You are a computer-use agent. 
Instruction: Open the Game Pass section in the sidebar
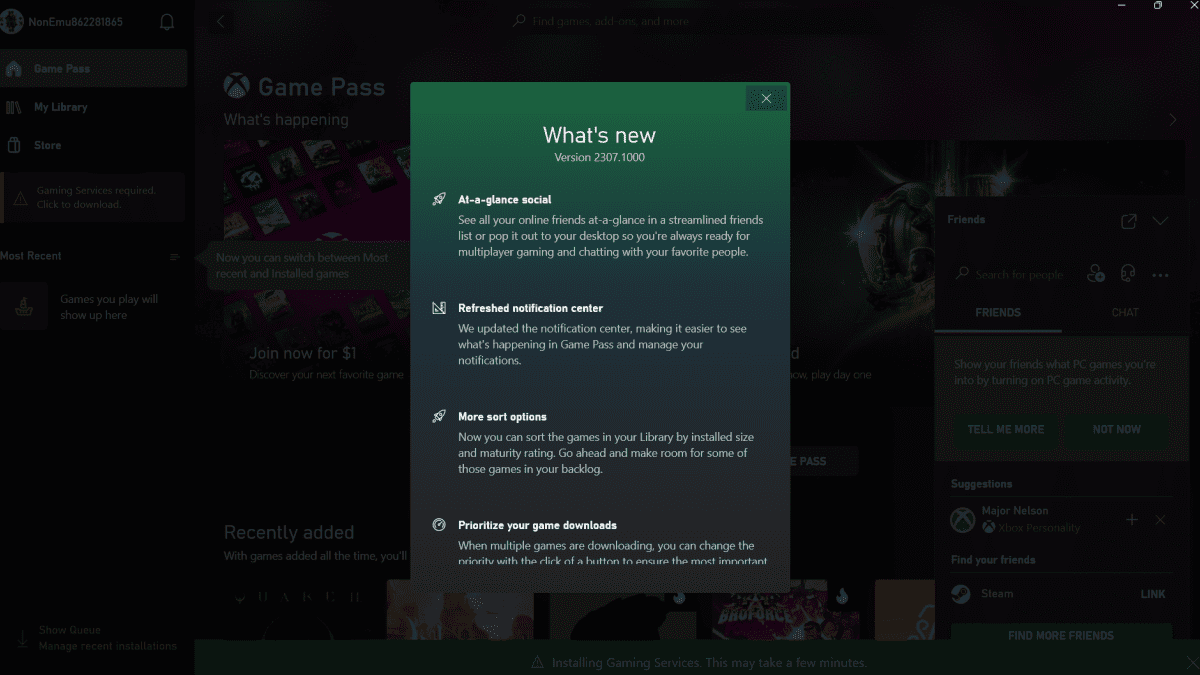point(93,69)
